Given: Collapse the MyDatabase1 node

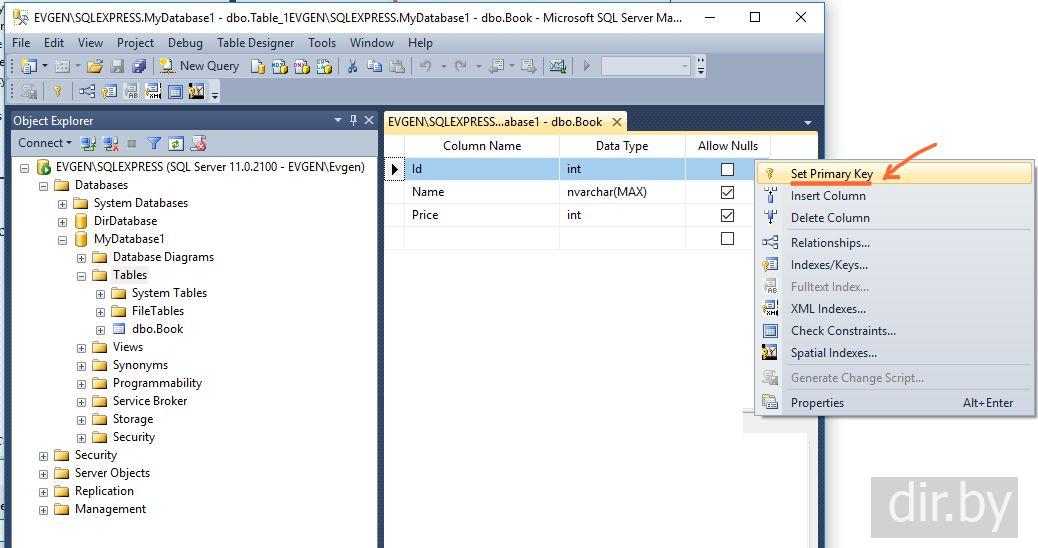Looking at the screenshot, I should point(62,240).
